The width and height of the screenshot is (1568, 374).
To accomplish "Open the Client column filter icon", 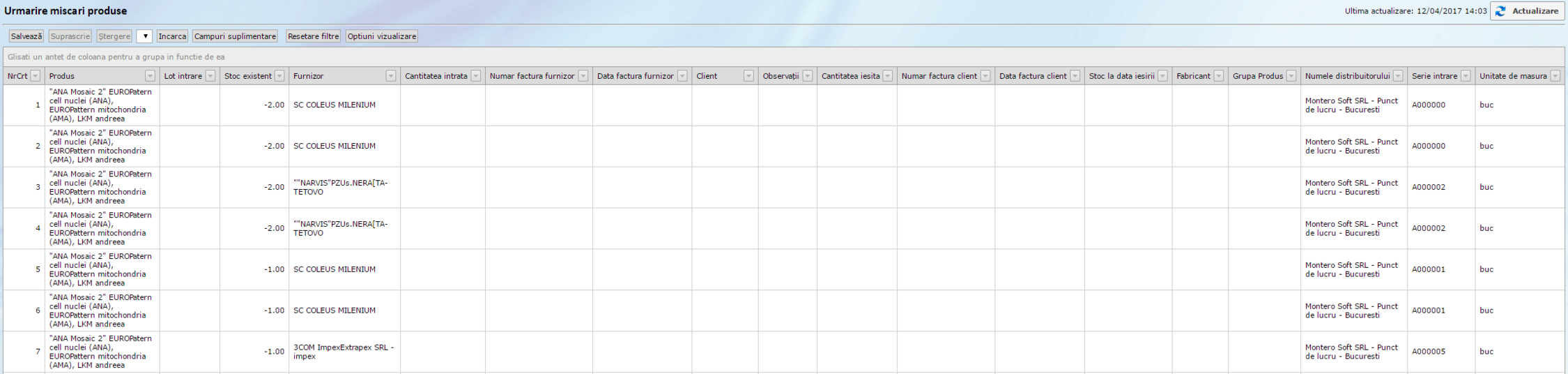I will tap(748, 76).
